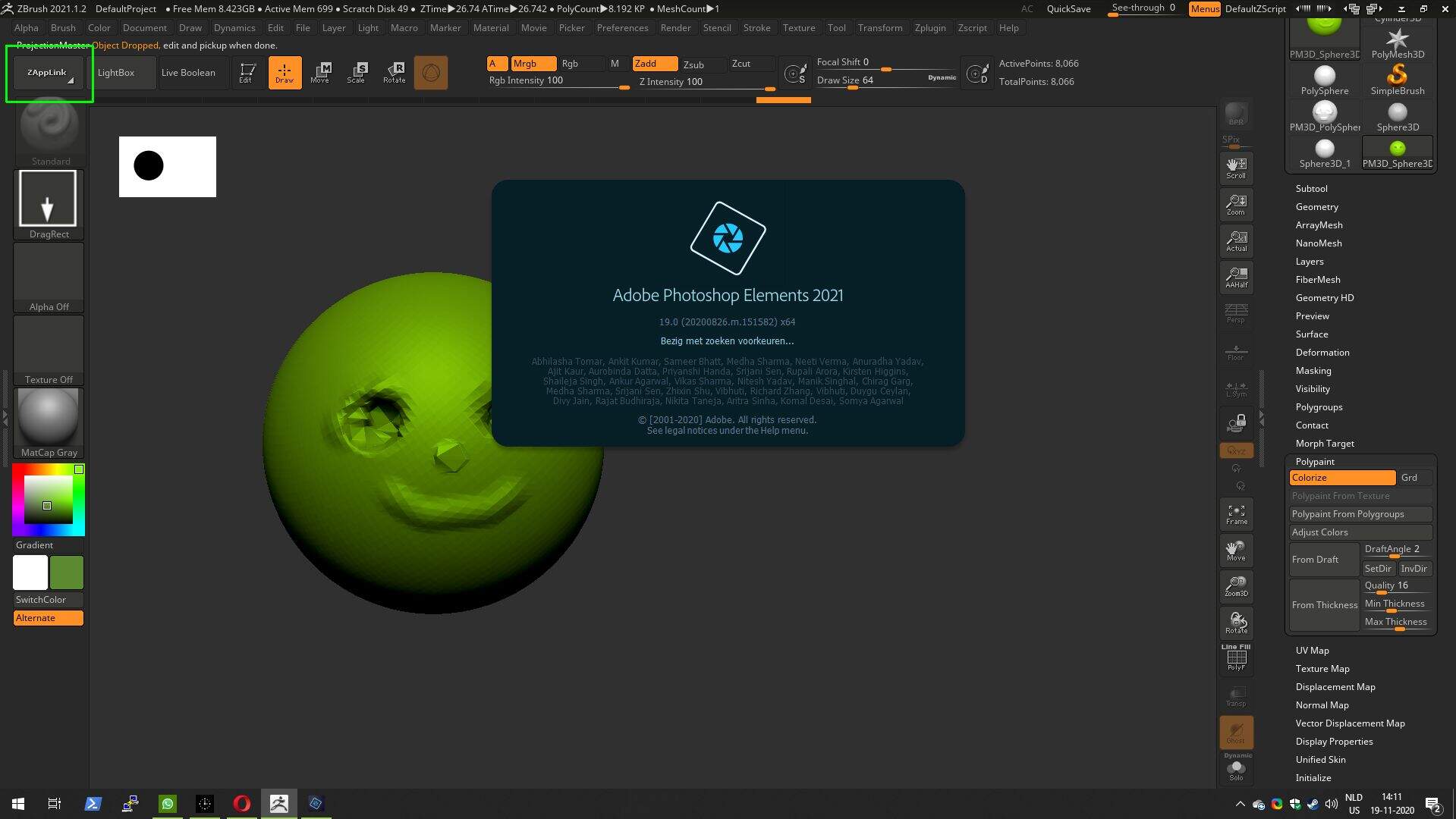Expand the Polygroups section
This screenshot has height=819, width=1456.
[1319, 407]
